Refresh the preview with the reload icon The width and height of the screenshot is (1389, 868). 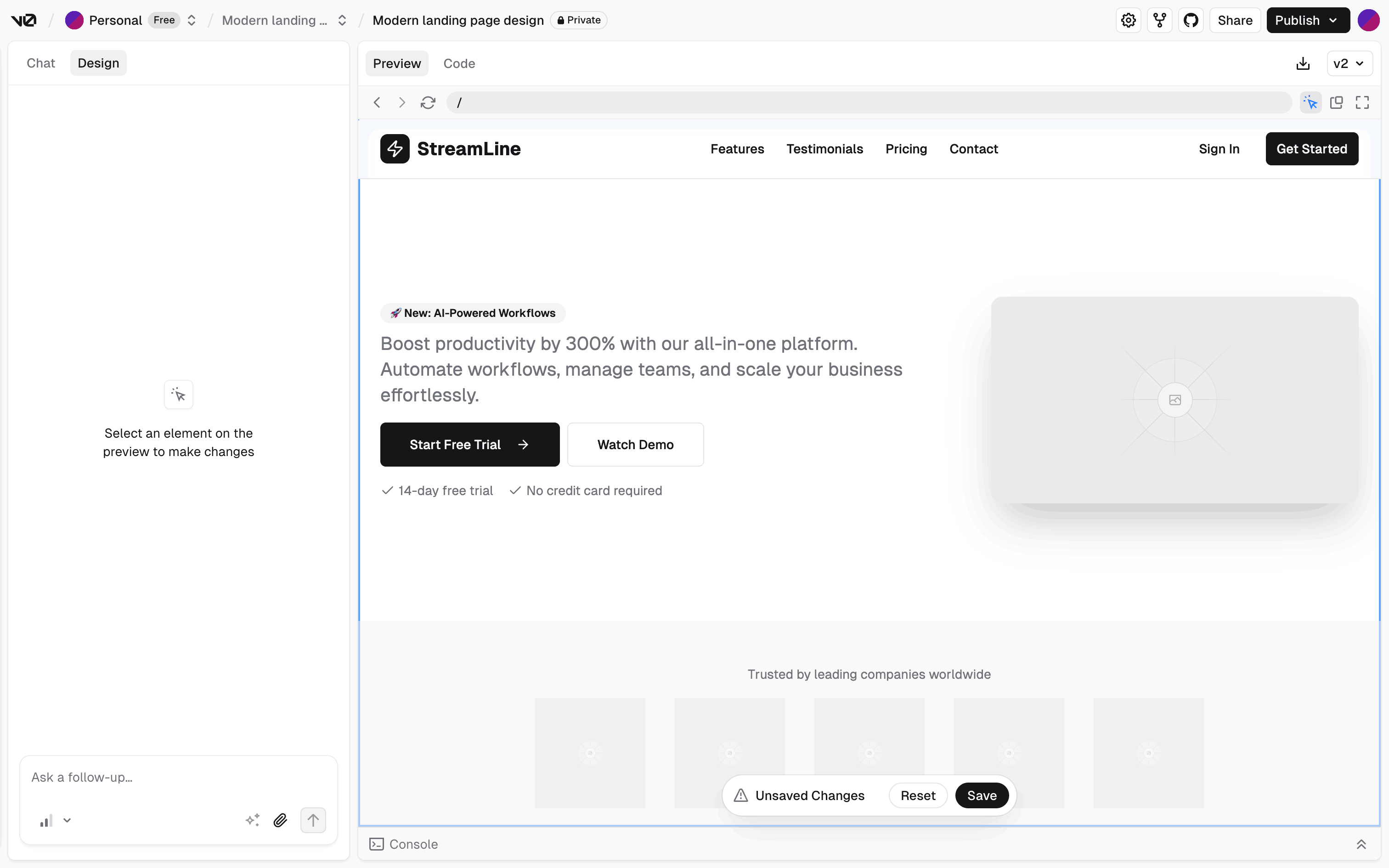coord(428,102)
